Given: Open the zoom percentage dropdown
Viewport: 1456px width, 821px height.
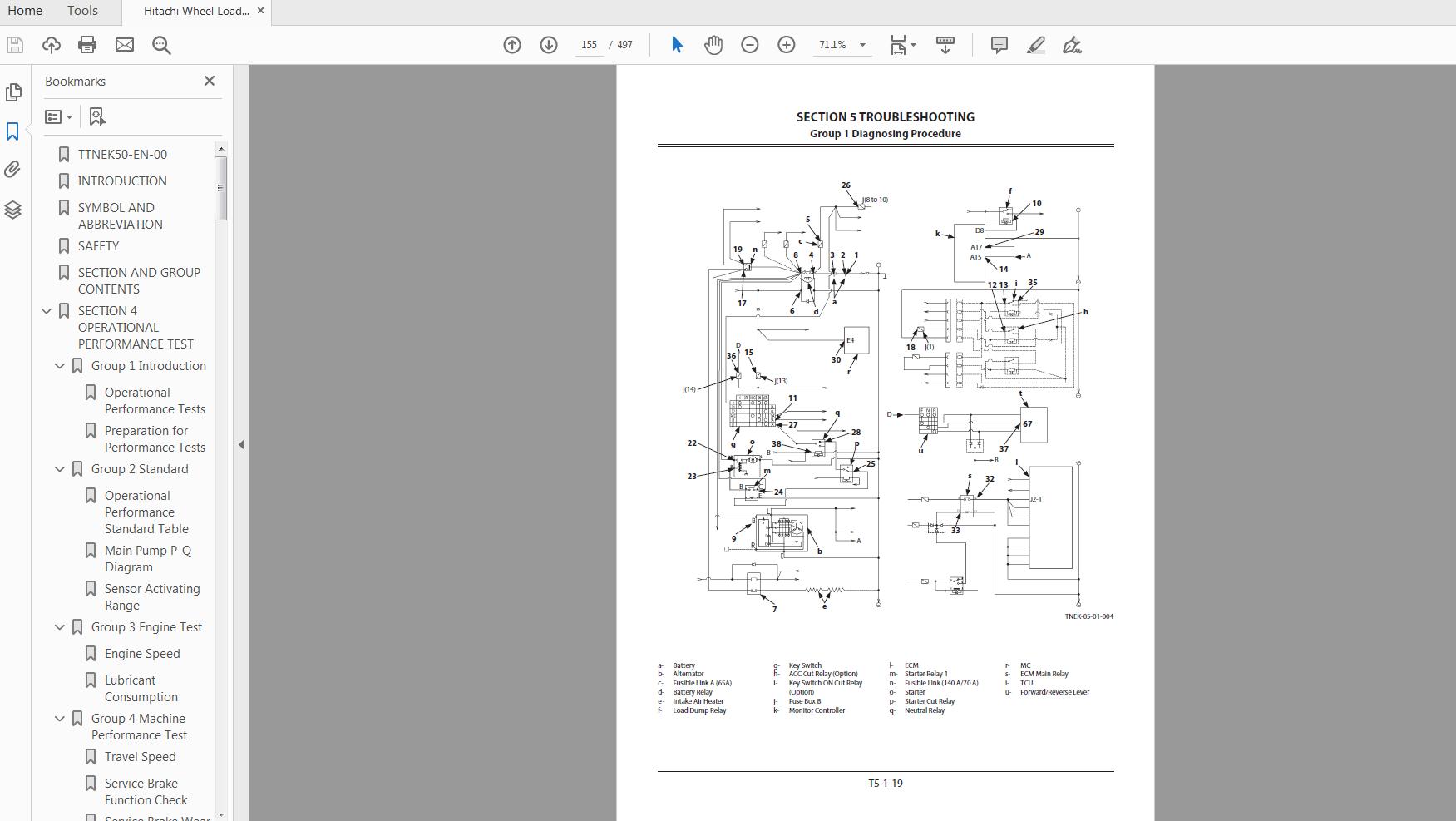Looking at the screenshot, I should pos(863,45).
